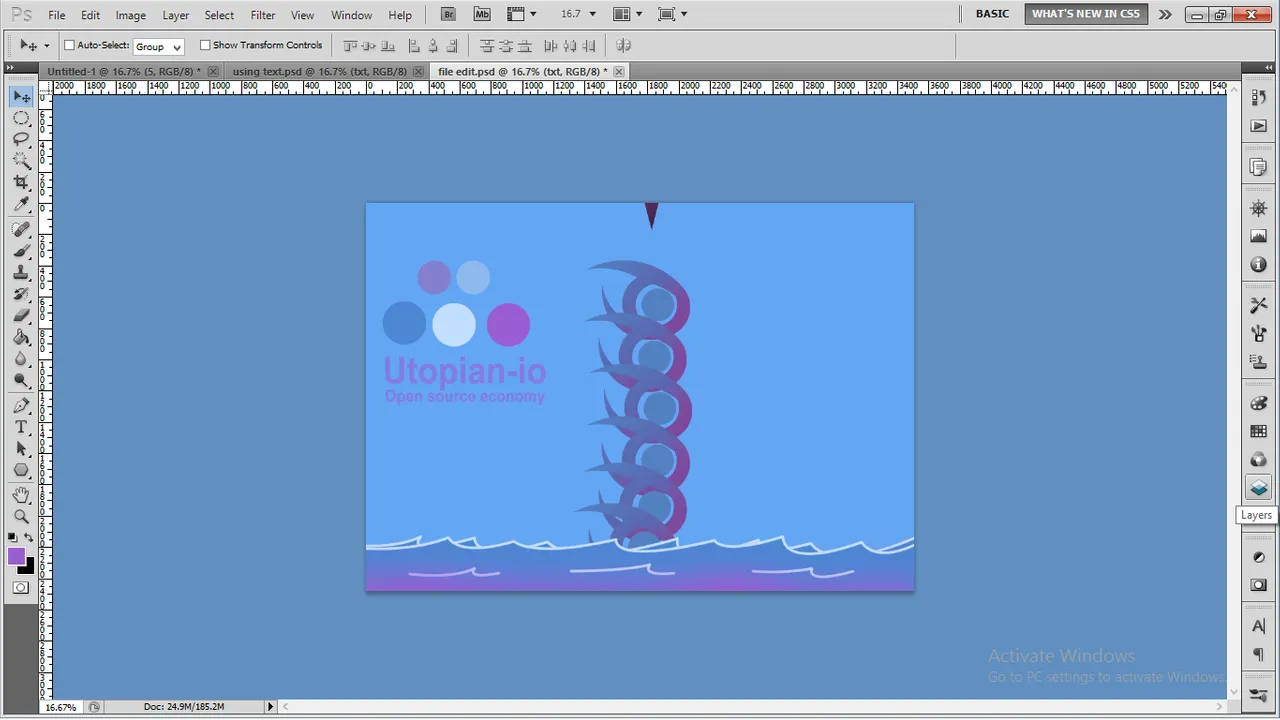Reset default foreground and background colors

[13, 537]
